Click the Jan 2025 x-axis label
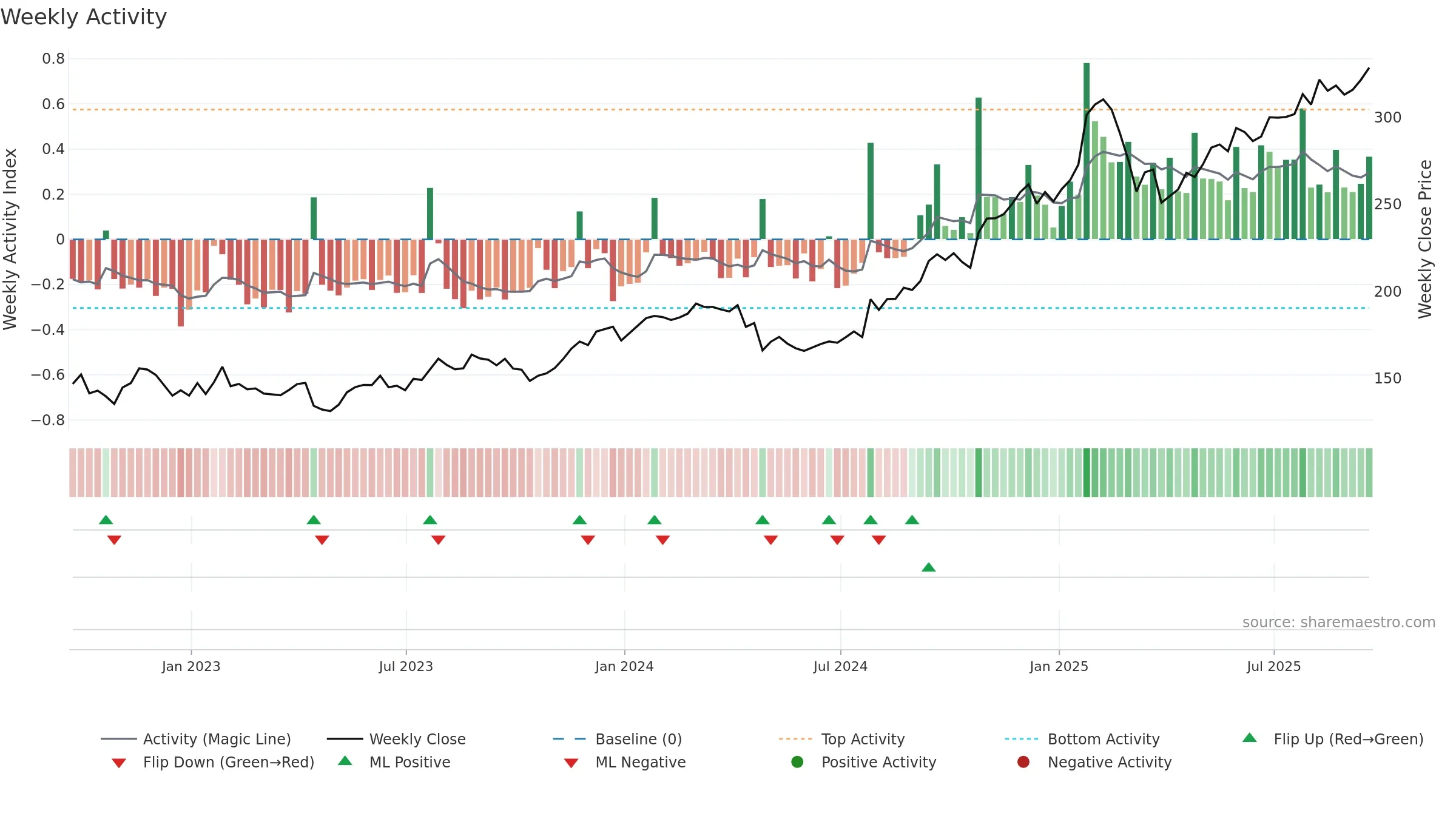Image resolution: width=1456 pixels, height=819 pixels. coord(1059,667)
